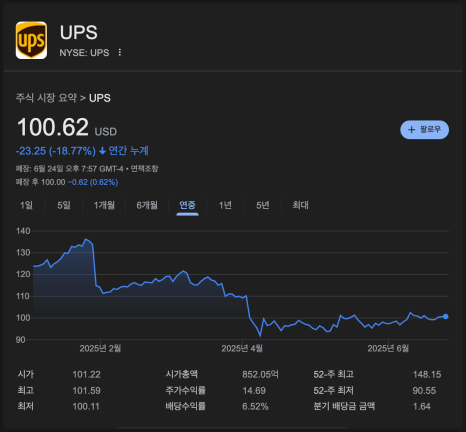Switch to the 6개월 range tab
466x432 pixels.
point(147,205)
